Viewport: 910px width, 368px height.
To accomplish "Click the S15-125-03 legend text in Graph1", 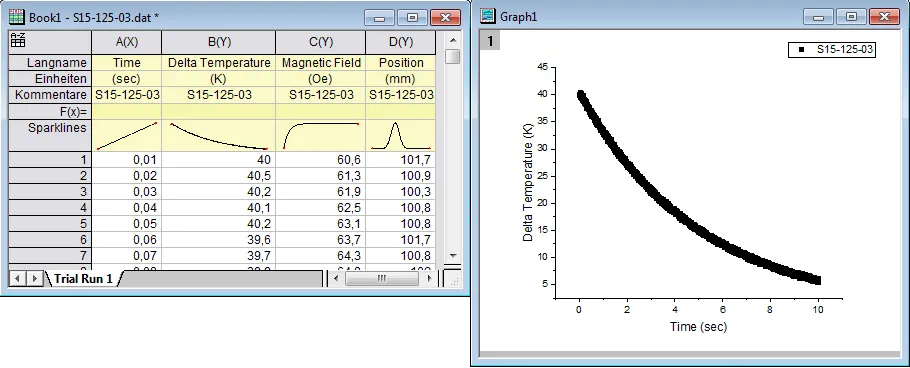I will 844,50.
